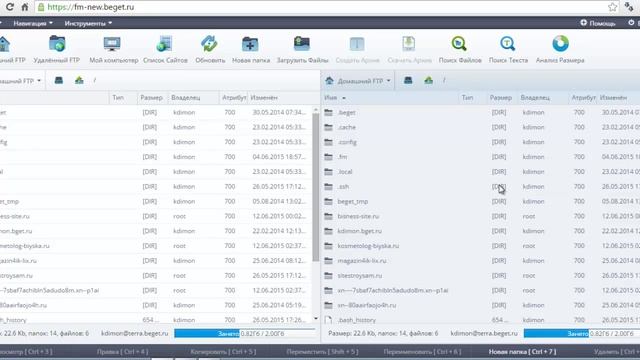640x360 pixels.
Task: Click right pane drive root icon
Action: [408, 80]
